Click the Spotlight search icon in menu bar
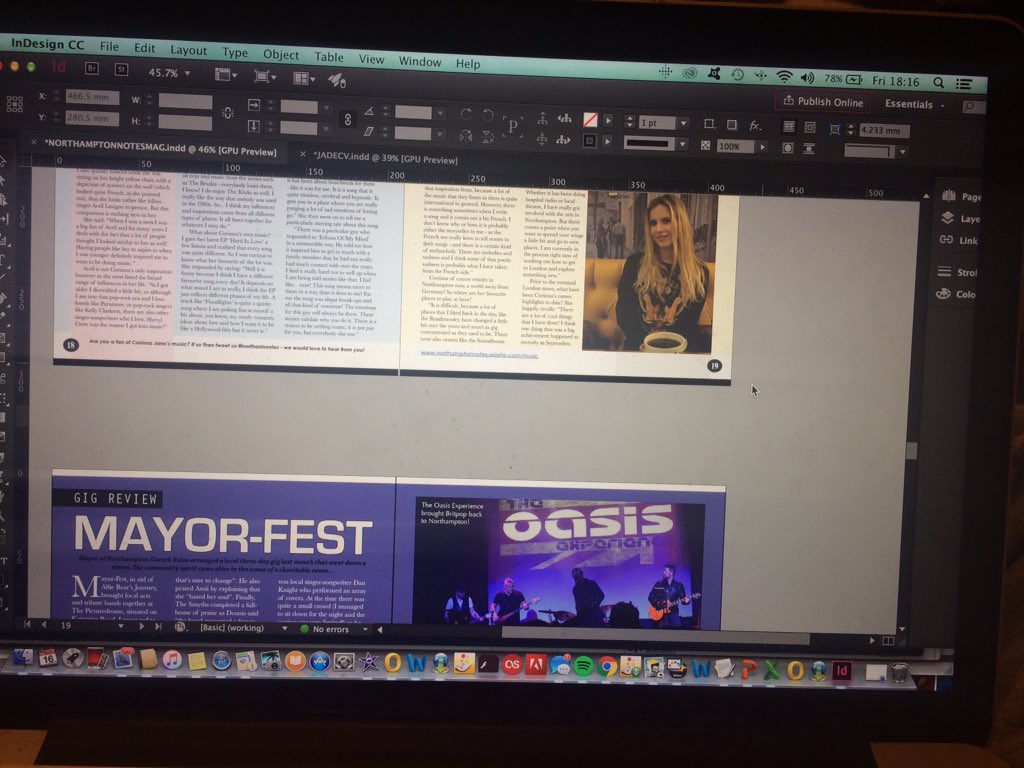This screenshot has width=1024, height=768. 938,82
